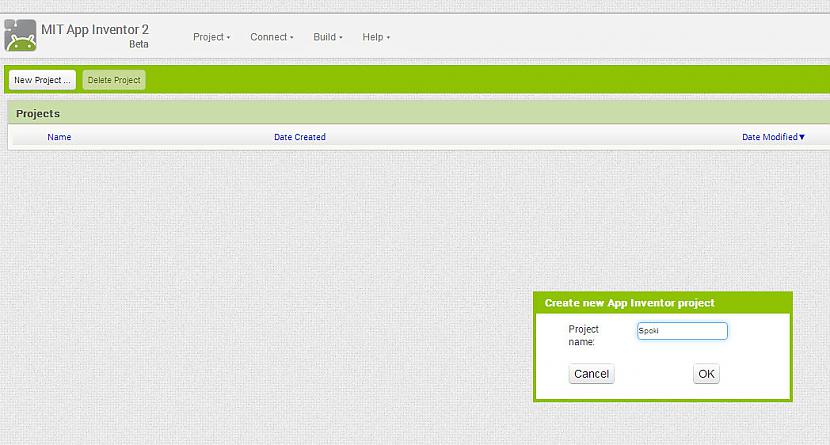Viewport: 830px width, 445px height.
Task: Click the MIT App Inventor 2 title
Action: click(x=95, y=30)
